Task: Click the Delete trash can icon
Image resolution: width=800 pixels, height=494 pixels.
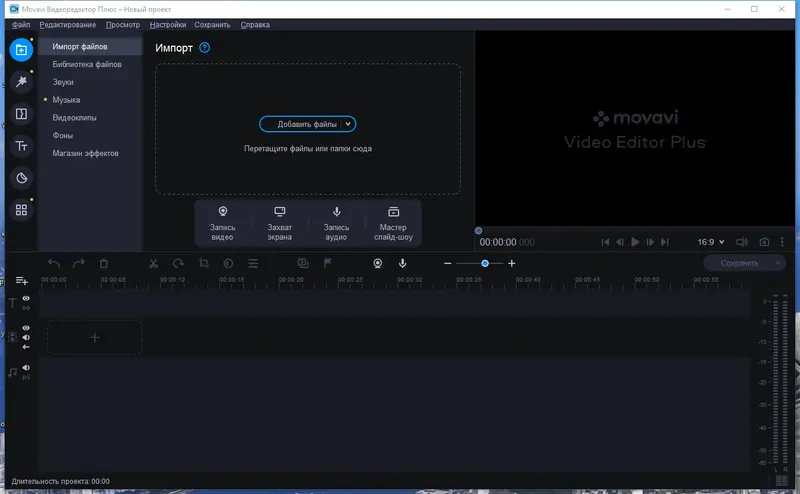Action: (104, 263)
